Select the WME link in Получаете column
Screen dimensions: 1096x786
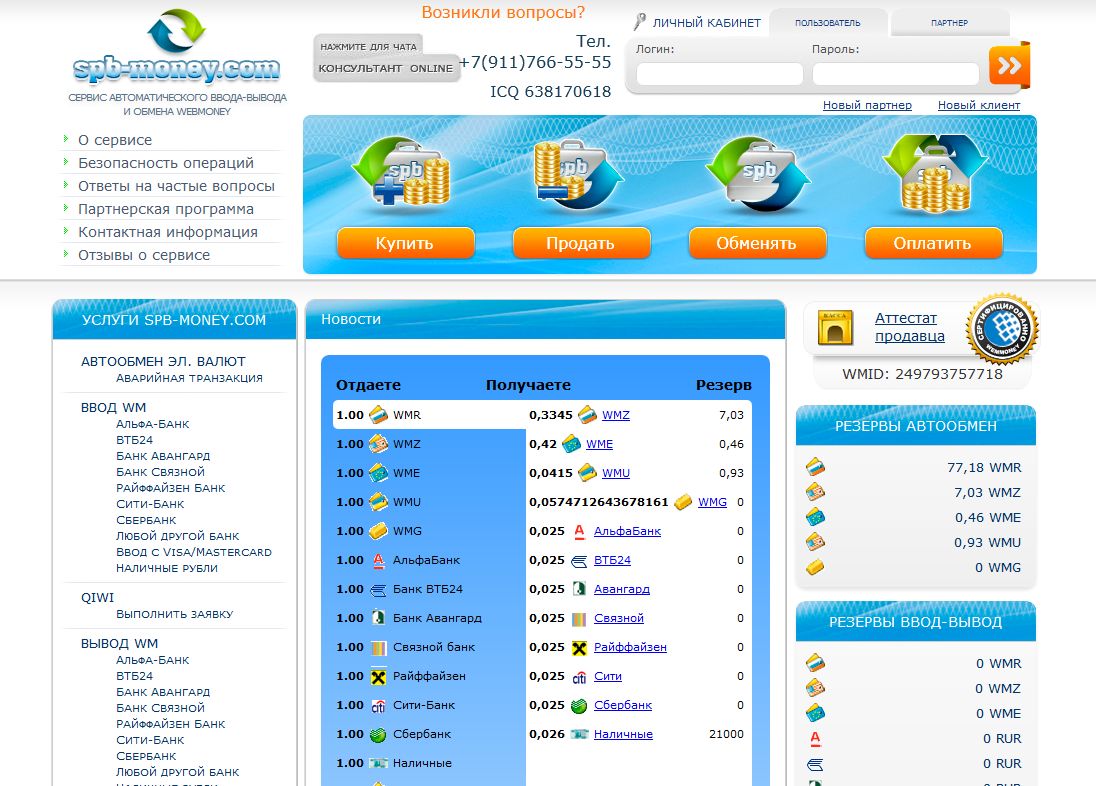pyautogui.click(x=599, y=444)
